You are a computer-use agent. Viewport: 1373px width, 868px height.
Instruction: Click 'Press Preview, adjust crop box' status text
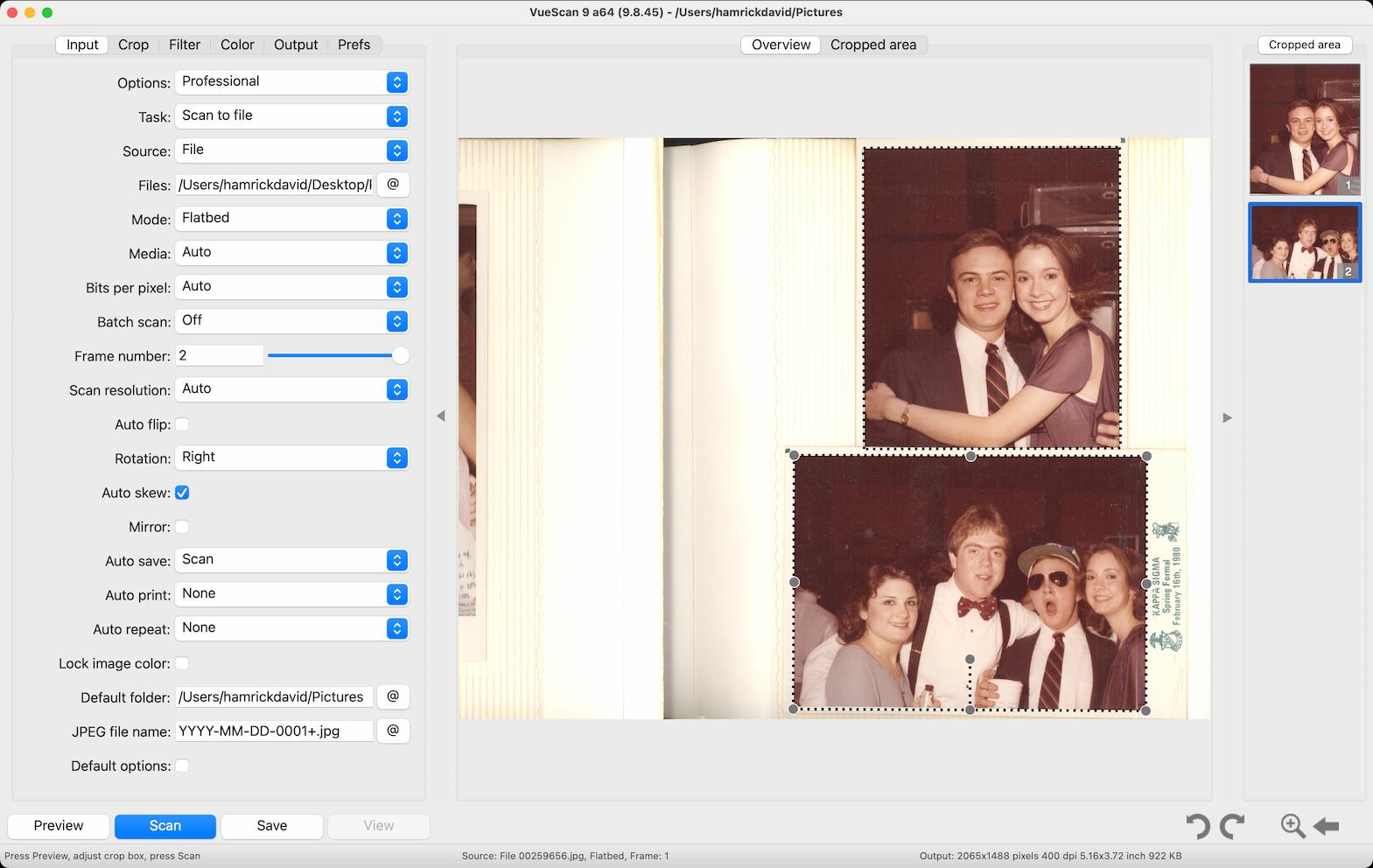click(102, 856)
